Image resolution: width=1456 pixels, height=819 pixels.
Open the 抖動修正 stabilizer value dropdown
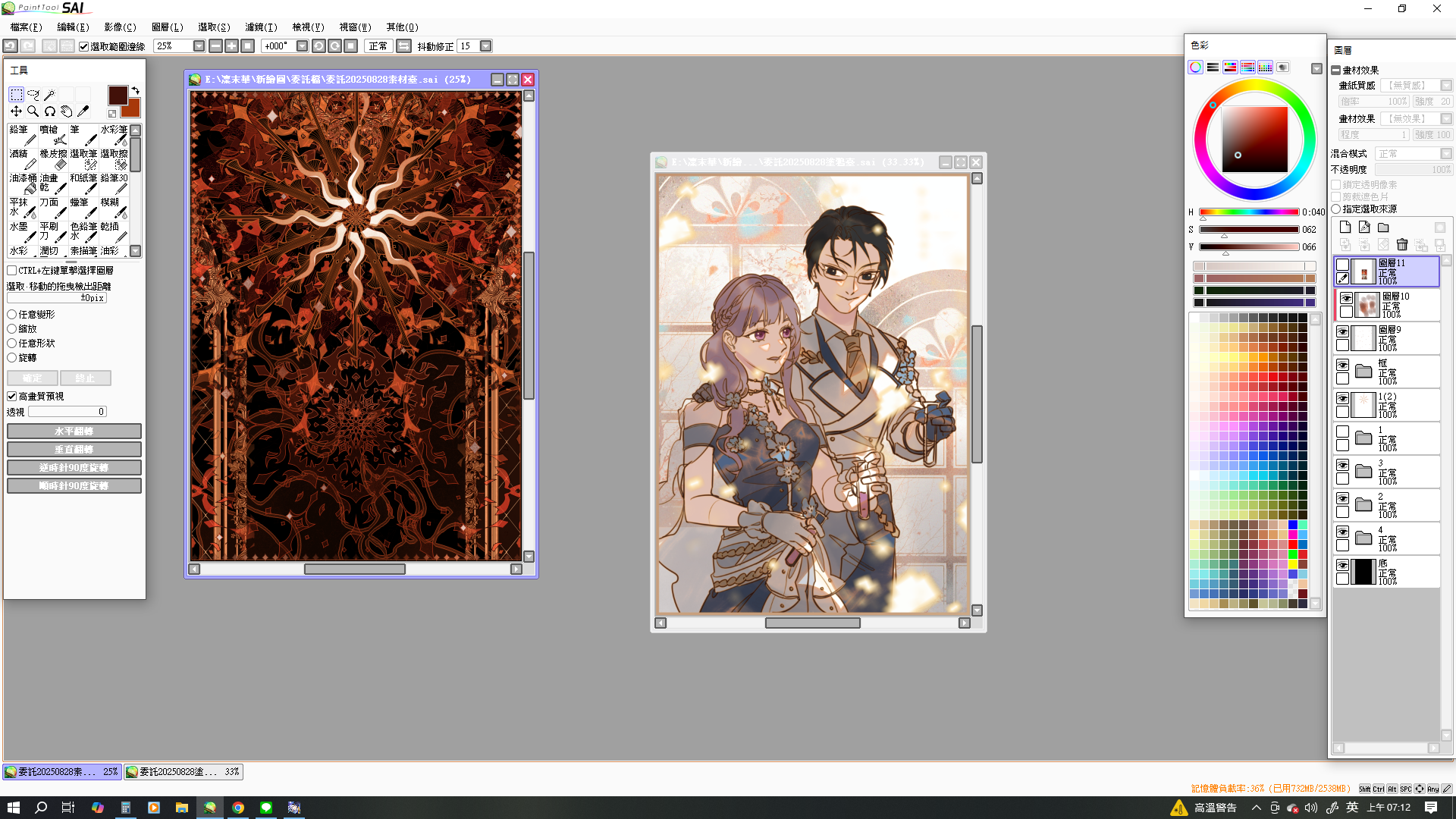coord(485,46)
